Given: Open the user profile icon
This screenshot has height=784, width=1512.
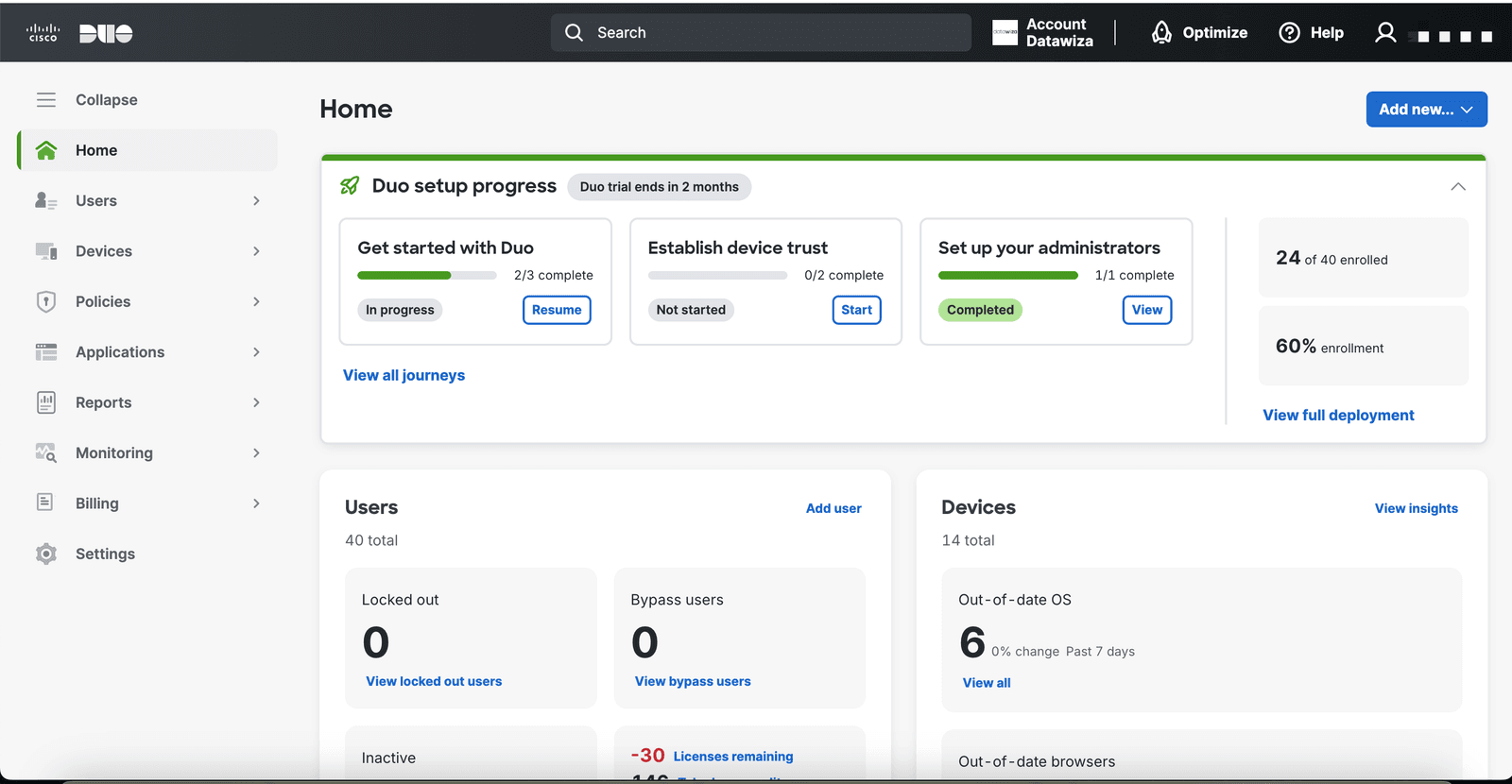Looking at the screenshot, I should [1385, 33].
